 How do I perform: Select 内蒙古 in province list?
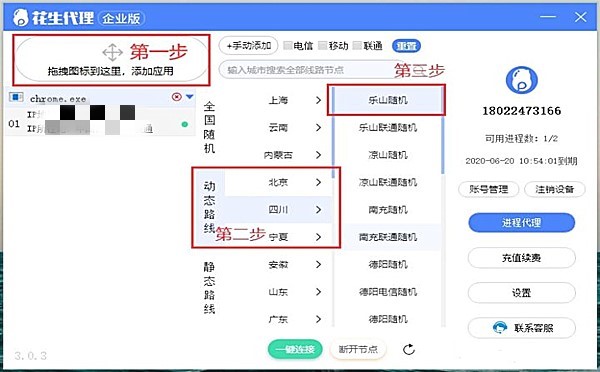click(x=278, y=155)
